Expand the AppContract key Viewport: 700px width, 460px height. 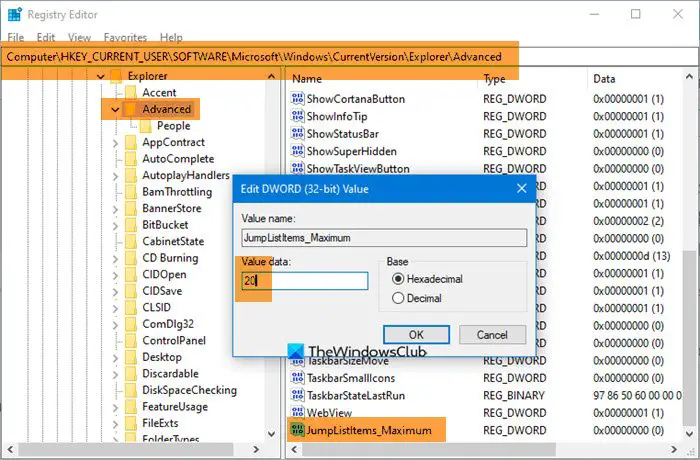click(x=115, y=143)
